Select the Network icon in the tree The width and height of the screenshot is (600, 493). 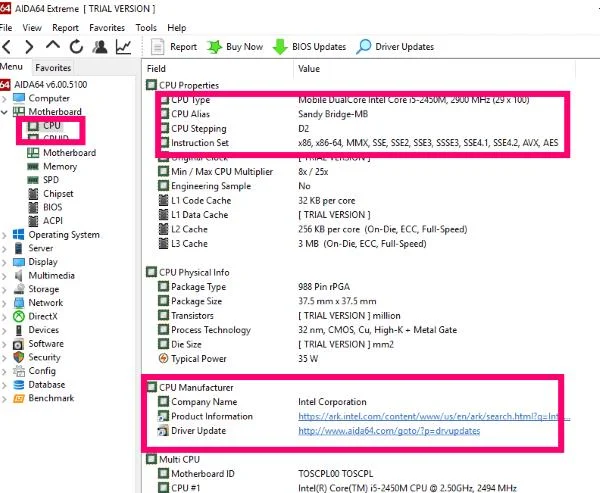(x=18, y=302)
